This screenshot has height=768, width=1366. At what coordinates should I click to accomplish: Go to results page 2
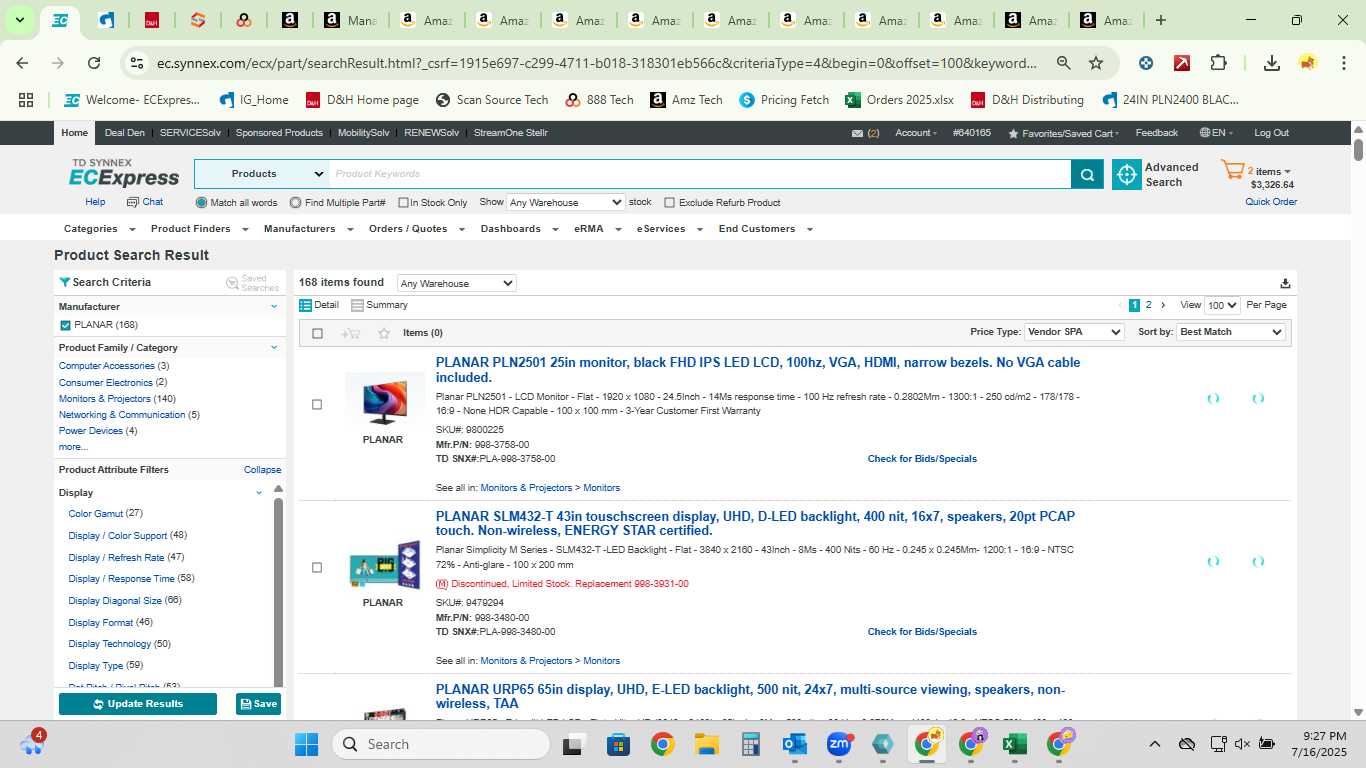point(1148,305)
